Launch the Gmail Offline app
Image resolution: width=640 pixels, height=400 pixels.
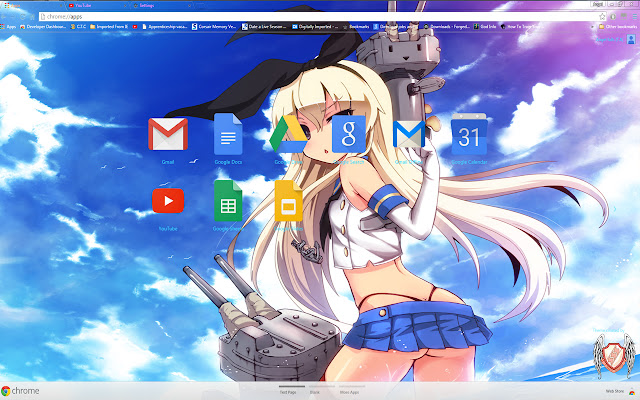(x=408, y=134)
